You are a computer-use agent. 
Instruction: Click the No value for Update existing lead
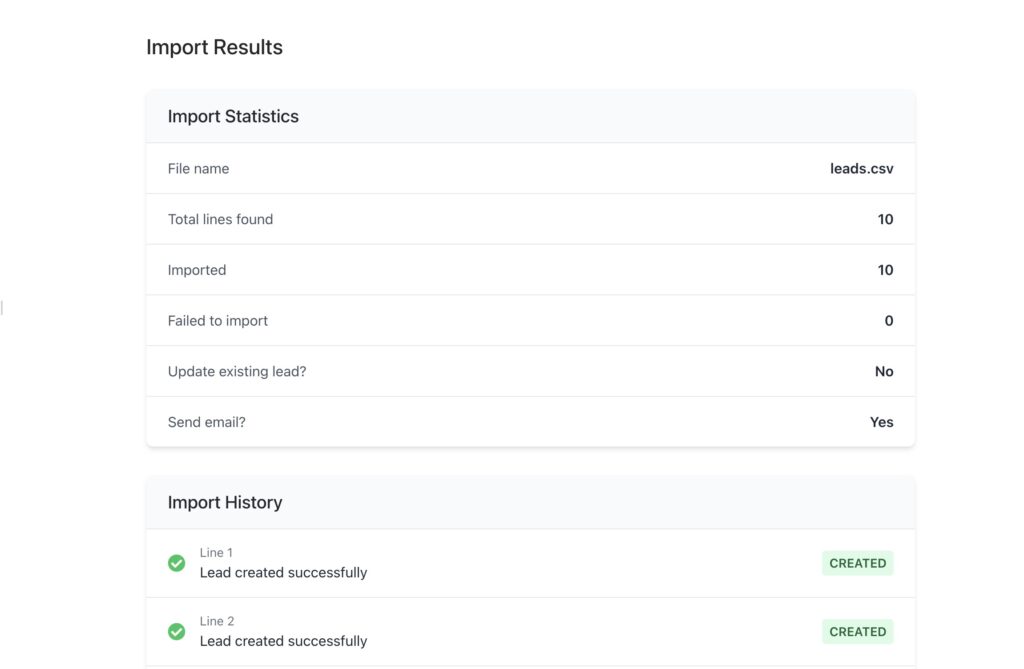[884, 371]
